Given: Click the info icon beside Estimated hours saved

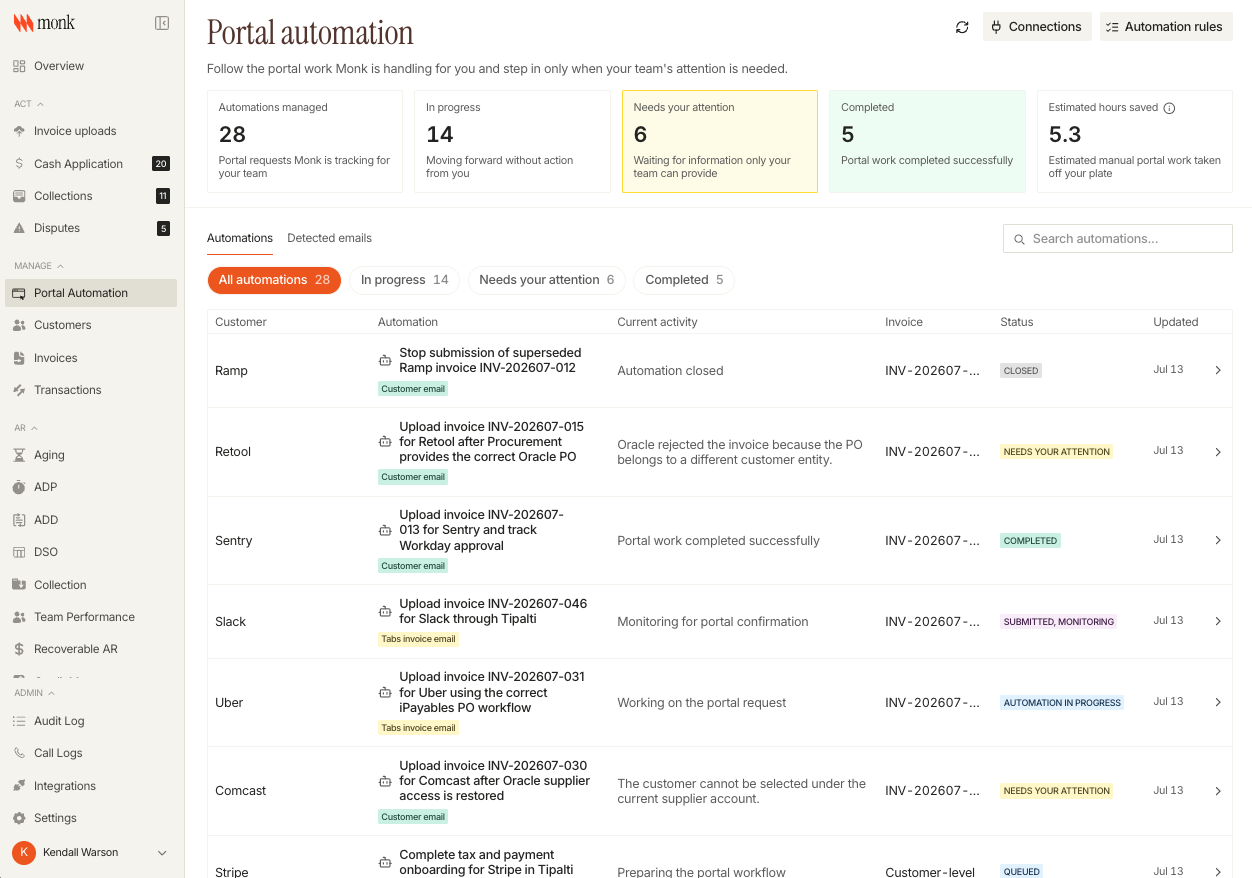Looking at the screenshot, I should (x=1169, y=108).
